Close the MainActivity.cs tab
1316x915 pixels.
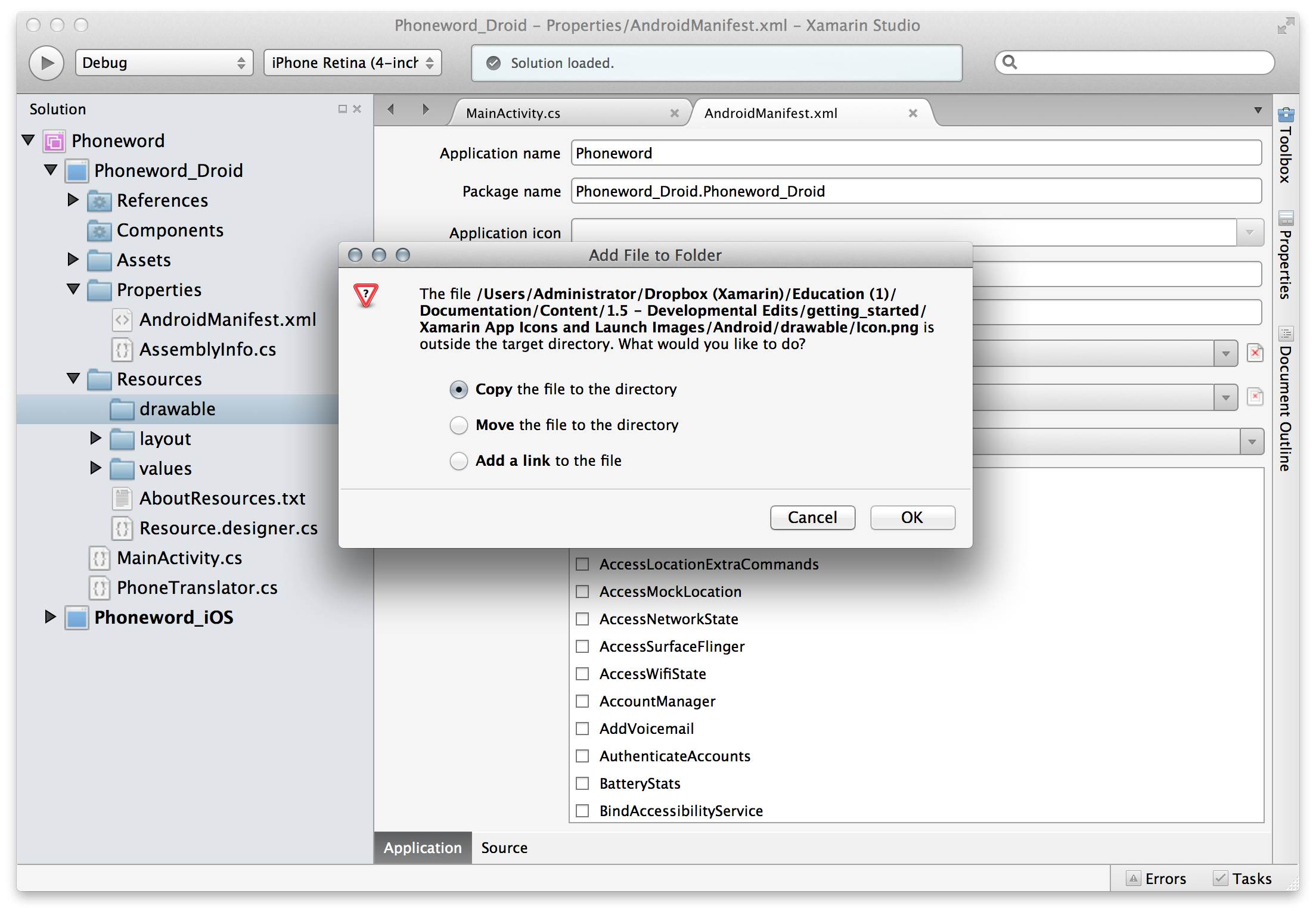click(x=674, y=113)
